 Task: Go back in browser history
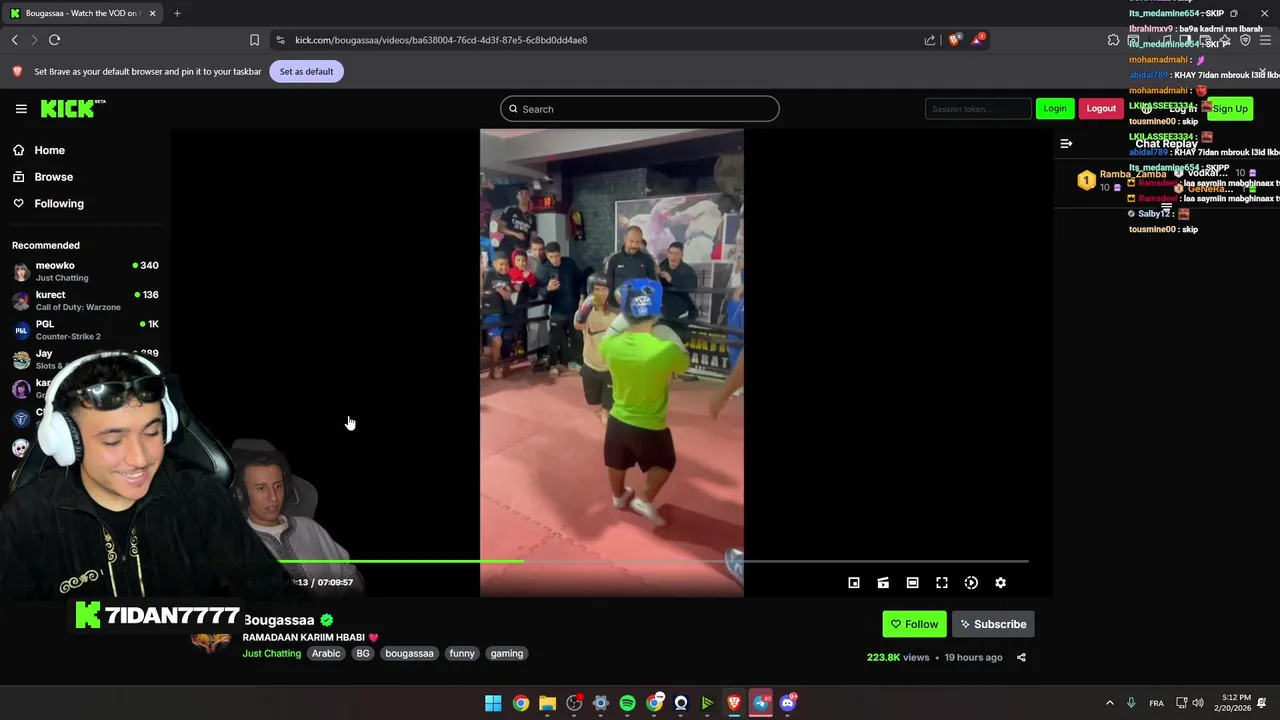tap(14, 40)
